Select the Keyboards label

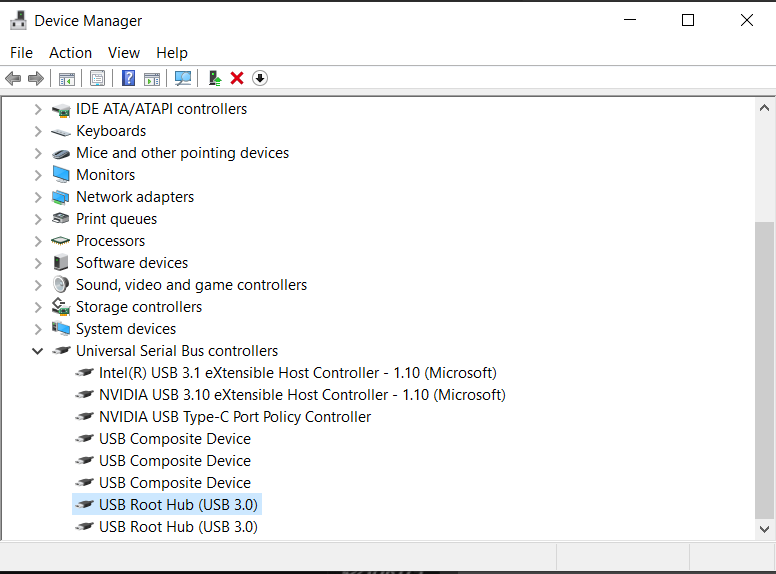click(x=111, y=131)
